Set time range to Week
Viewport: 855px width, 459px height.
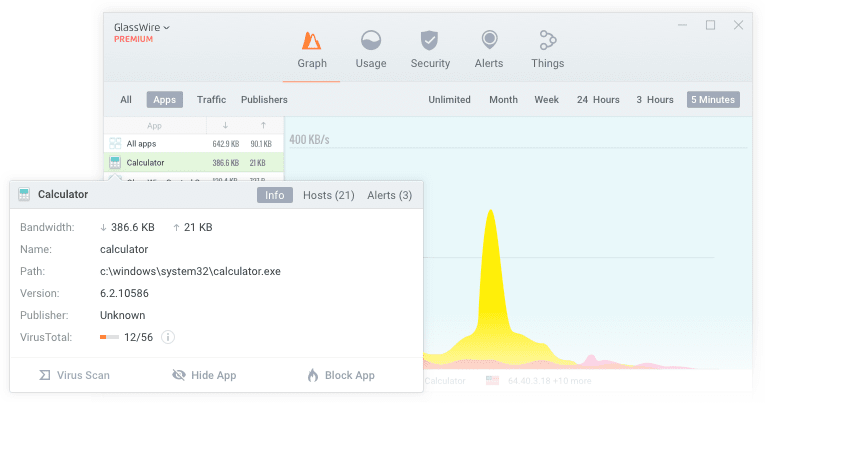[x=546, y=100]
